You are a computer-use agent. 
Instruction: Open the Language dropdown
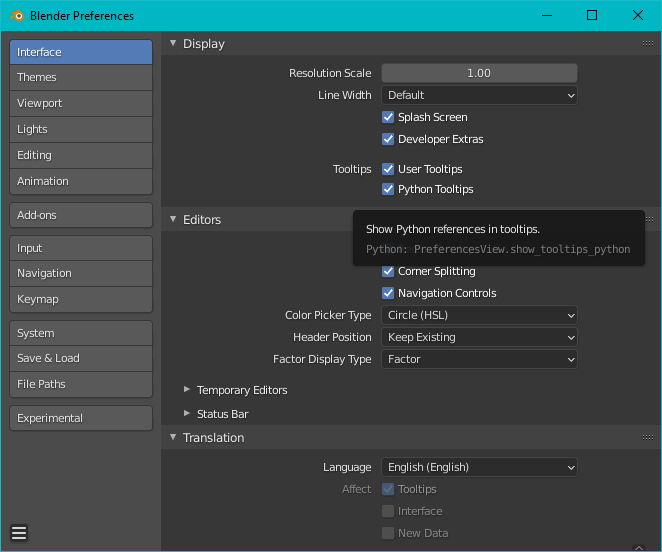coord(479,467)
